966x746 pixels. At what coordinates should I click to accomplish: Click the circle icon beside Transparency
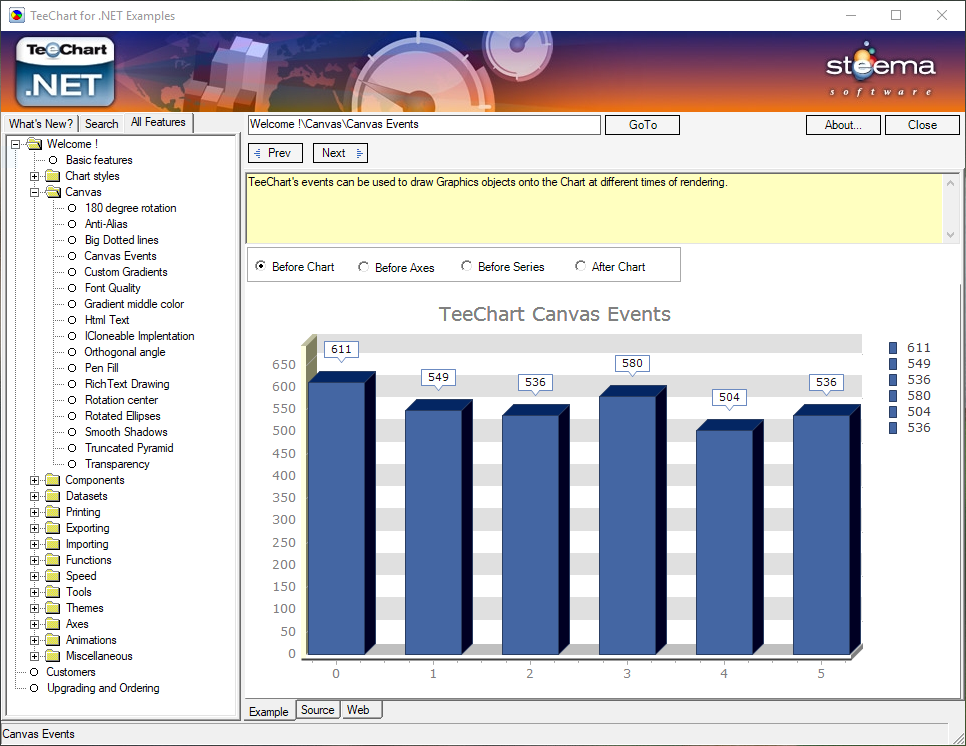coord(72,464)
